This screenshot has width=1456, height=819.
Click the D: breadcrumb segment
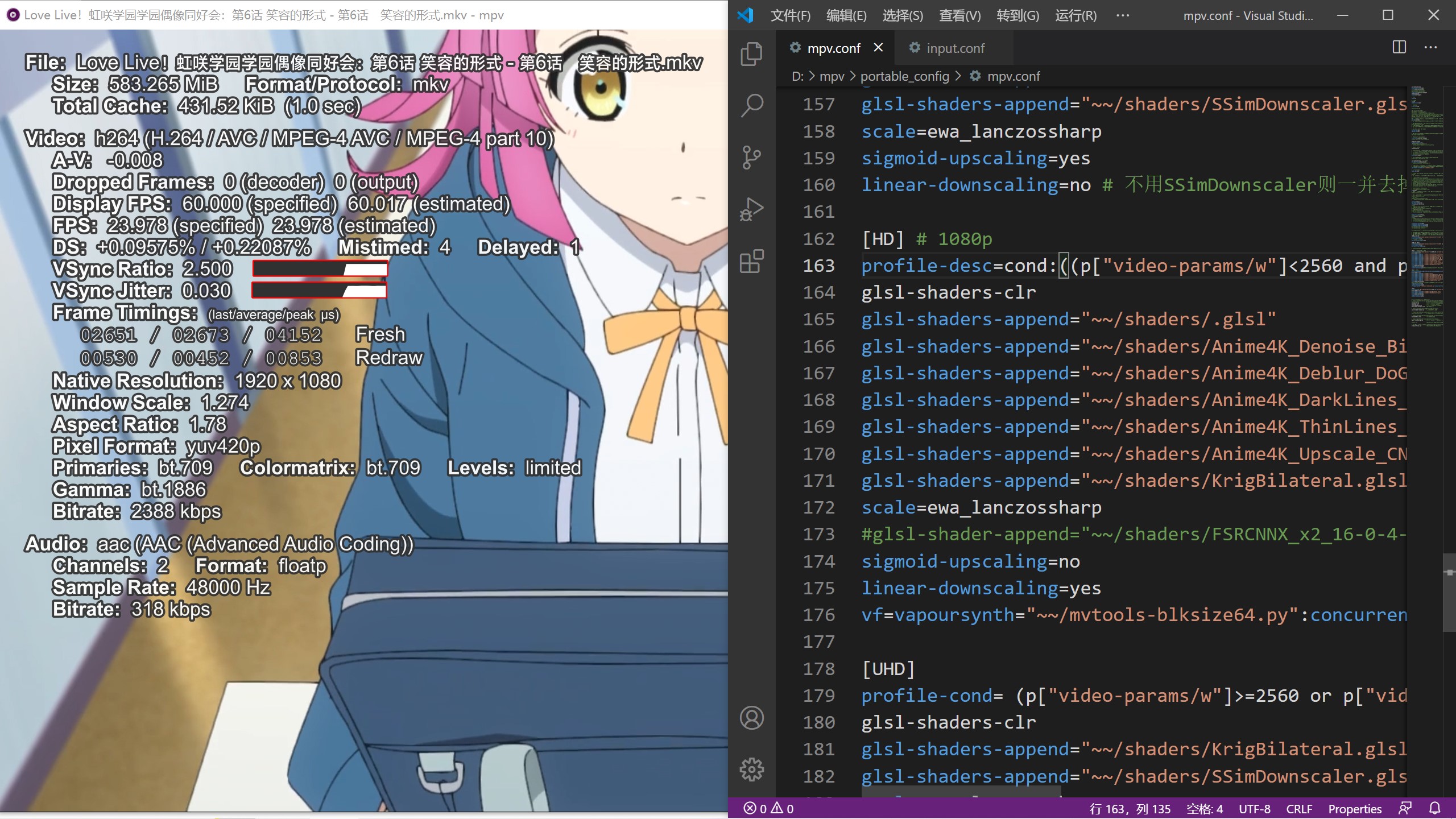coord(797,76)
